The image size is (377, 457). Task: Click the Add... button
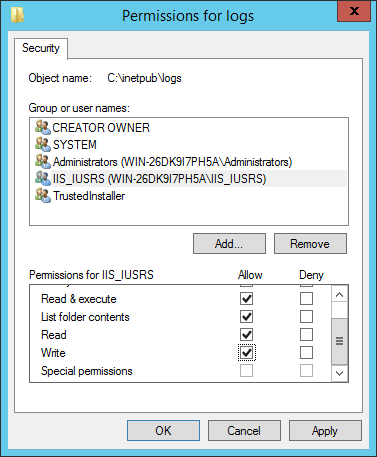(229, 244)
